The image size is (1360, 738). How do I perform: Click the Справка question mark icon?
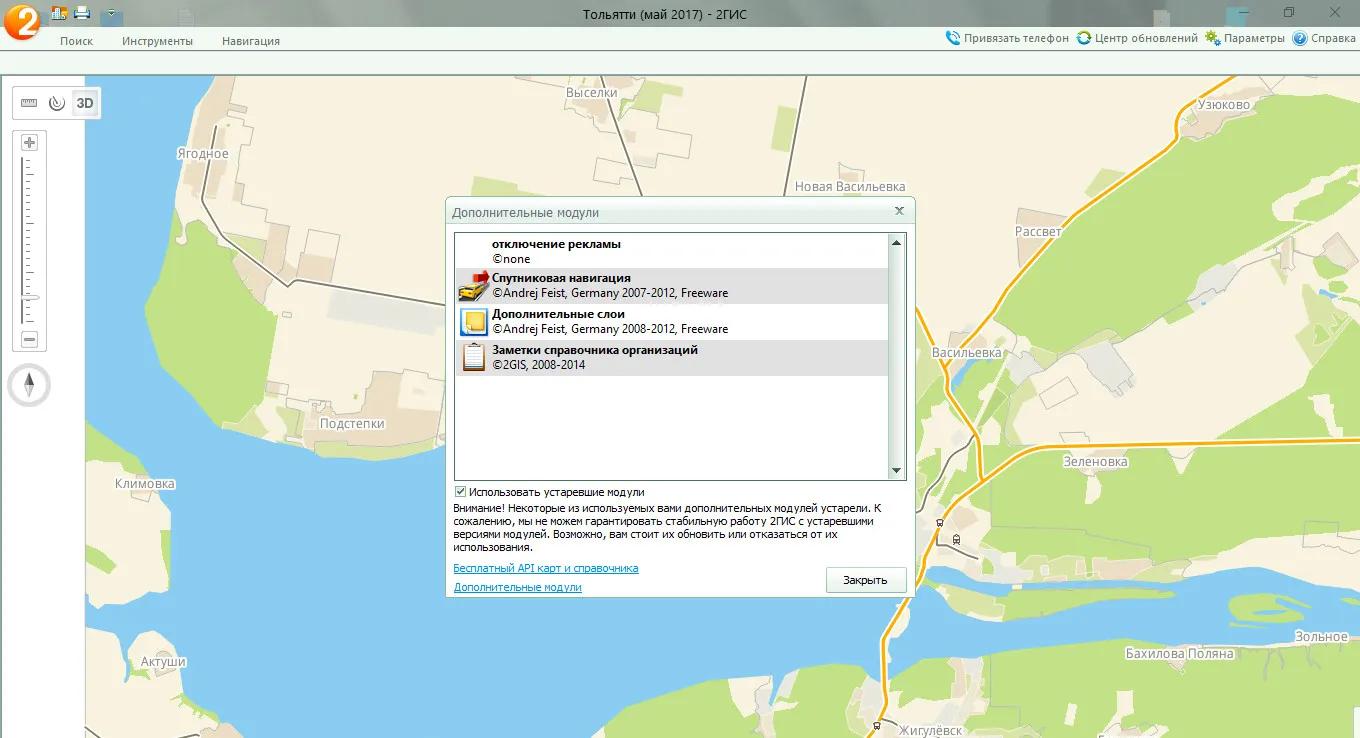[x=1300, y=38]
